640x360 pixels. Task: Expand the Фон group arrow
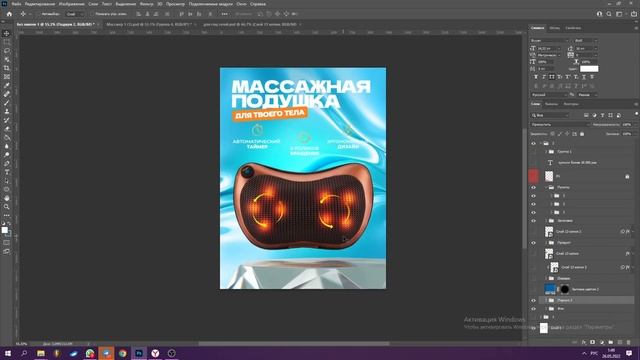pos(546,309)
